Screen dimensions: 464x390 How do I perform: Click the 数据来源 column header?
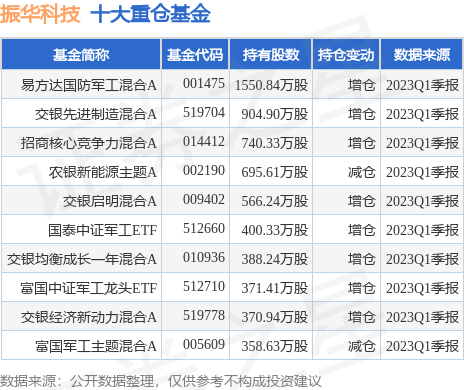422,55
